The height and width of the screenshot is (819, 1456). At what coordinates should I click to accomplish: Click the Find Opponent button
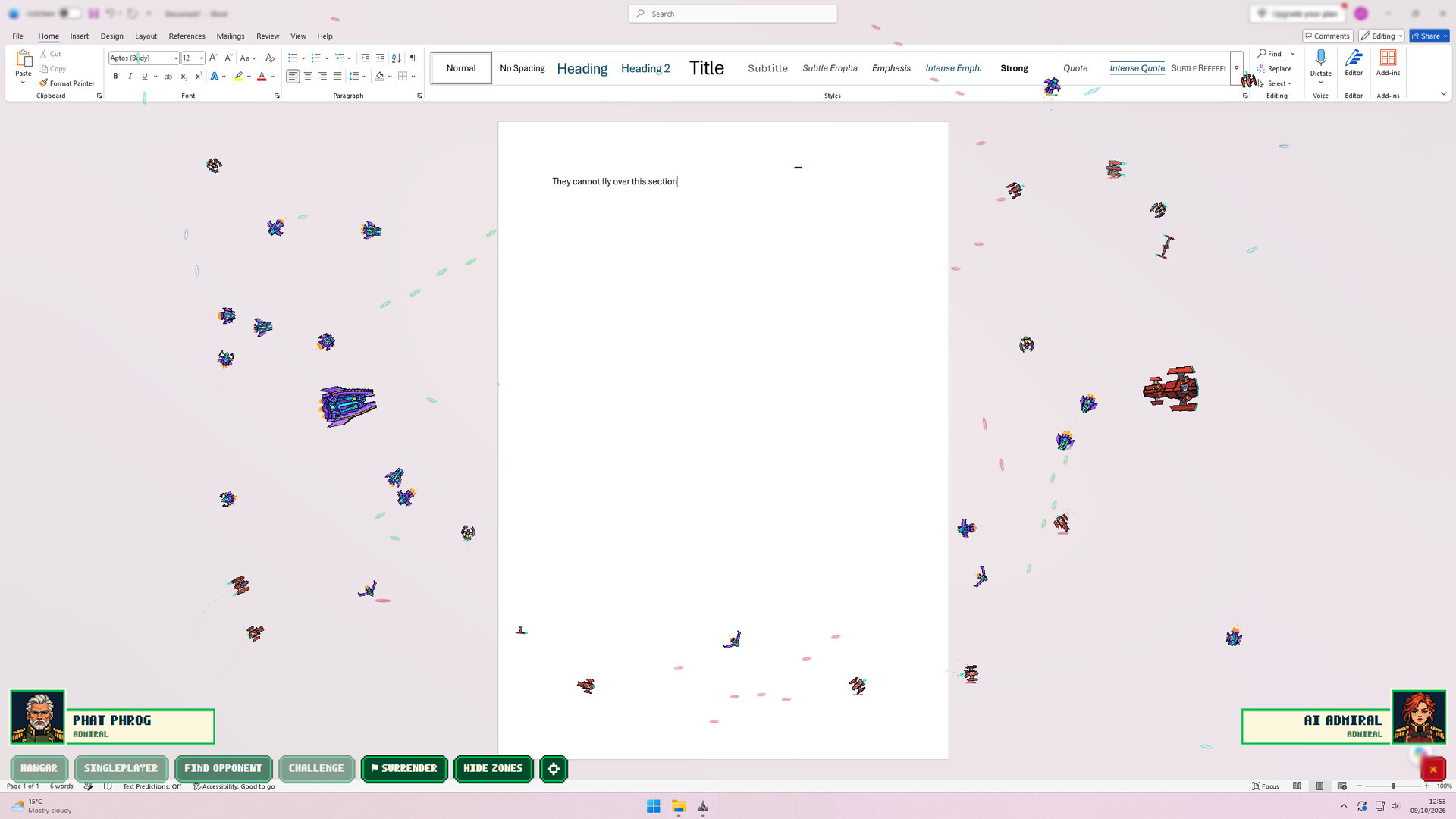[223, 768]
